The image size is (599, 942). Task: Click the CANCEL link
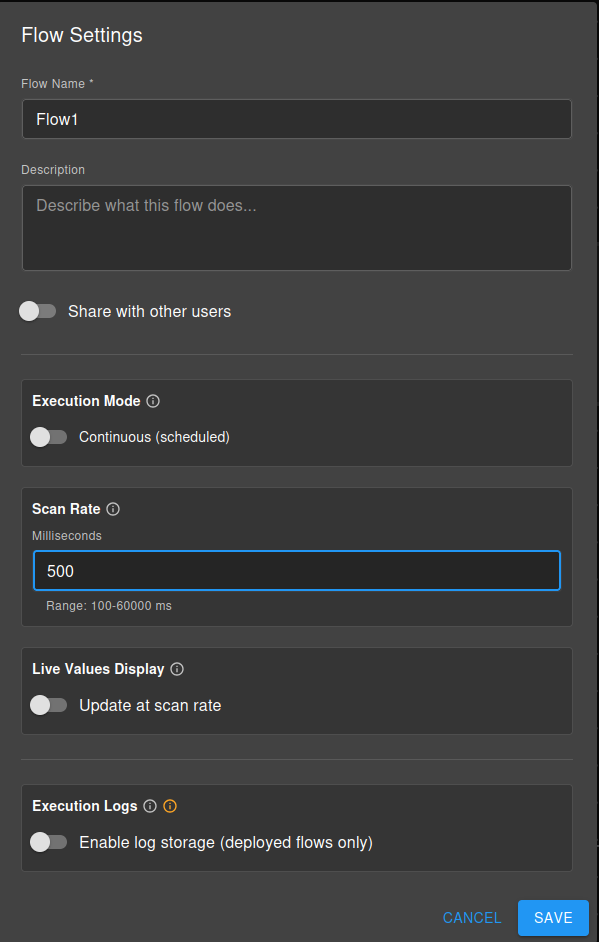pyautogui.click(x=472, y=917)
